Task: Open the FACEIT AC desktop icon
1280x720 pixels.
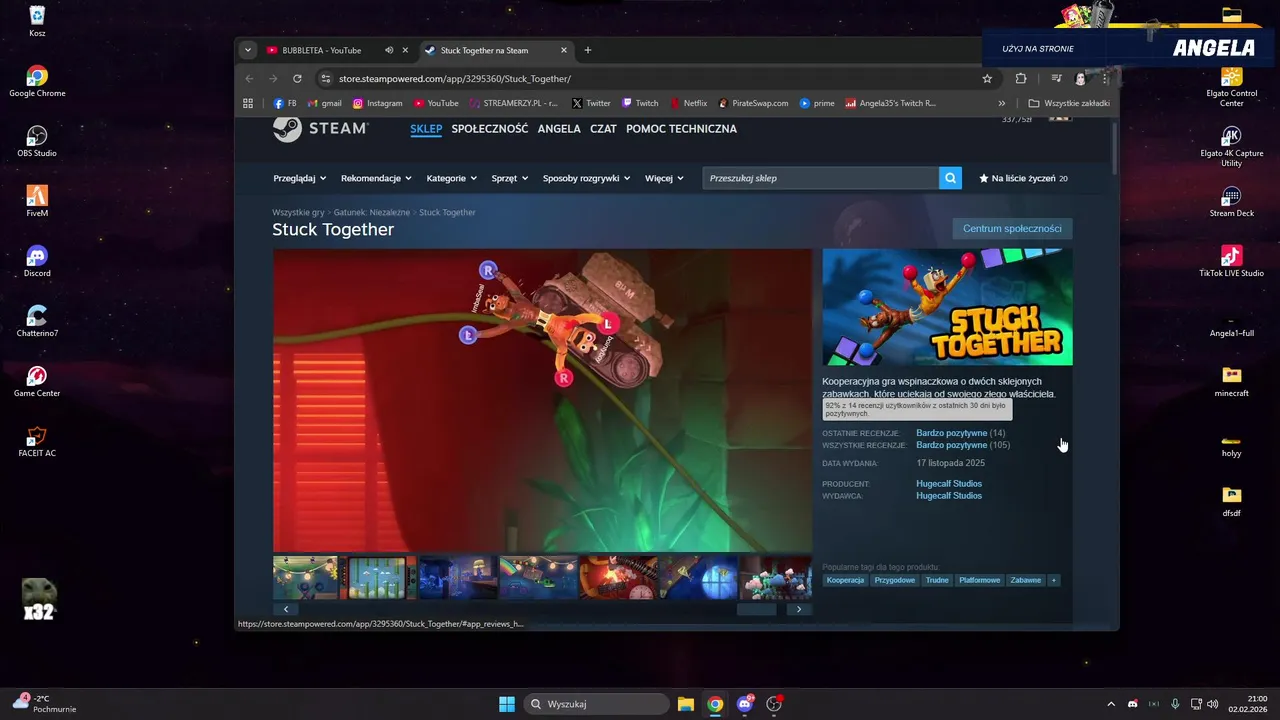Action: click(x=37, y=441)
